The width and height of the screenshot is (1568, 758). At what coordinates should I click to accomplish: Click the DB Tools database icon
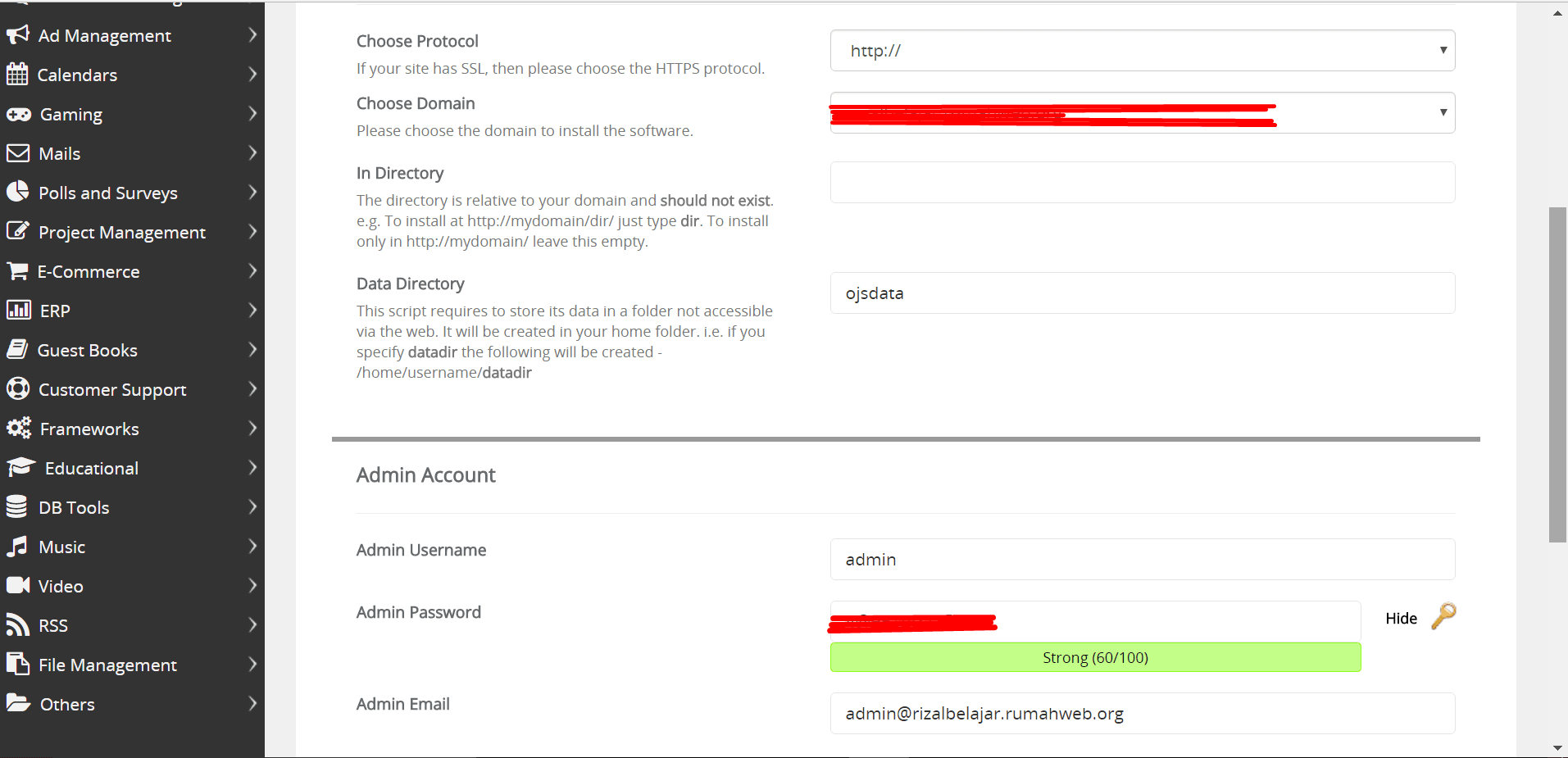tap(16, 506)
